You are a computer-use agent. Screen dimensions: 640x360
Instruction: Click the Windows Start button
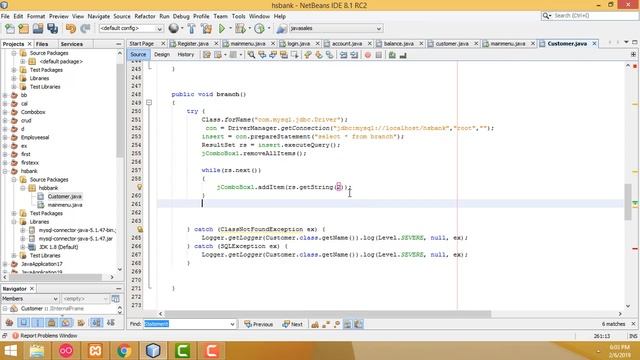point(10,351)
